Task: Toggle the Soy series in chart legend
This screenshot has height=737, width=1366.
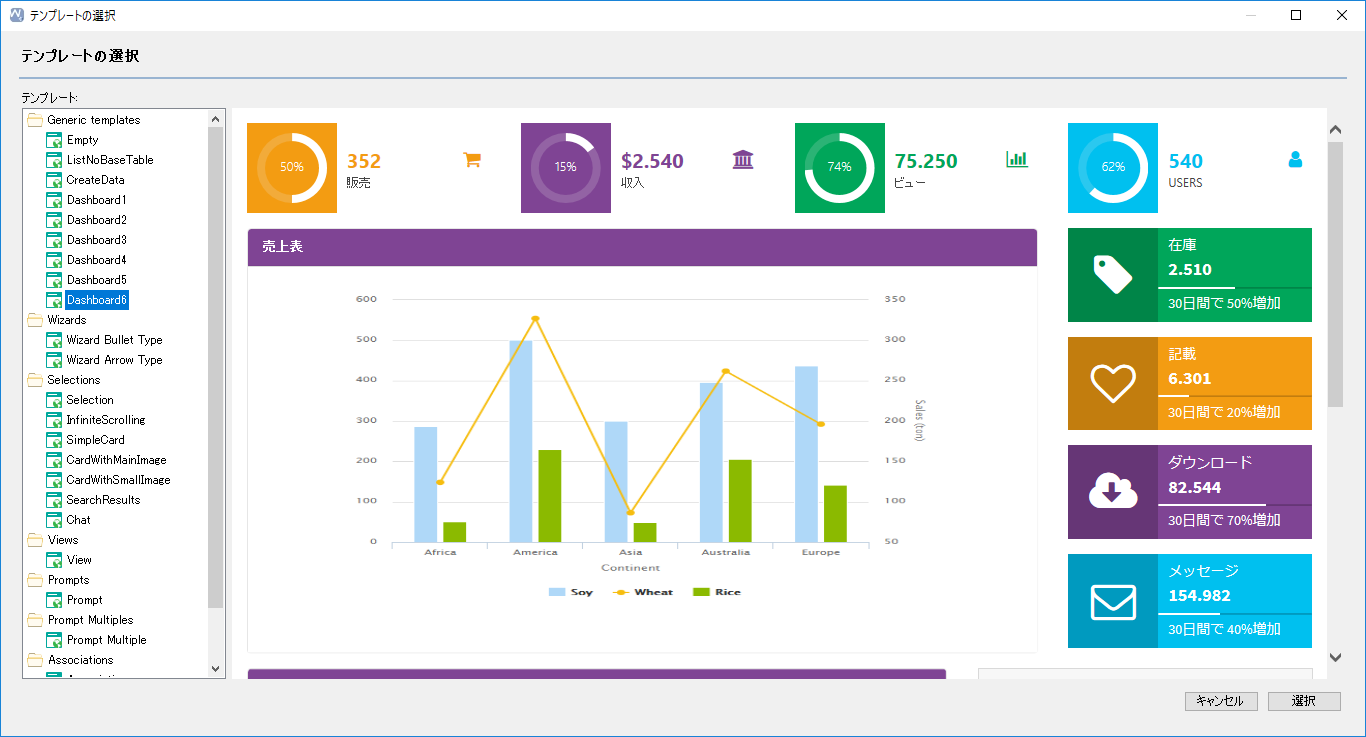Action: (571, 592)
